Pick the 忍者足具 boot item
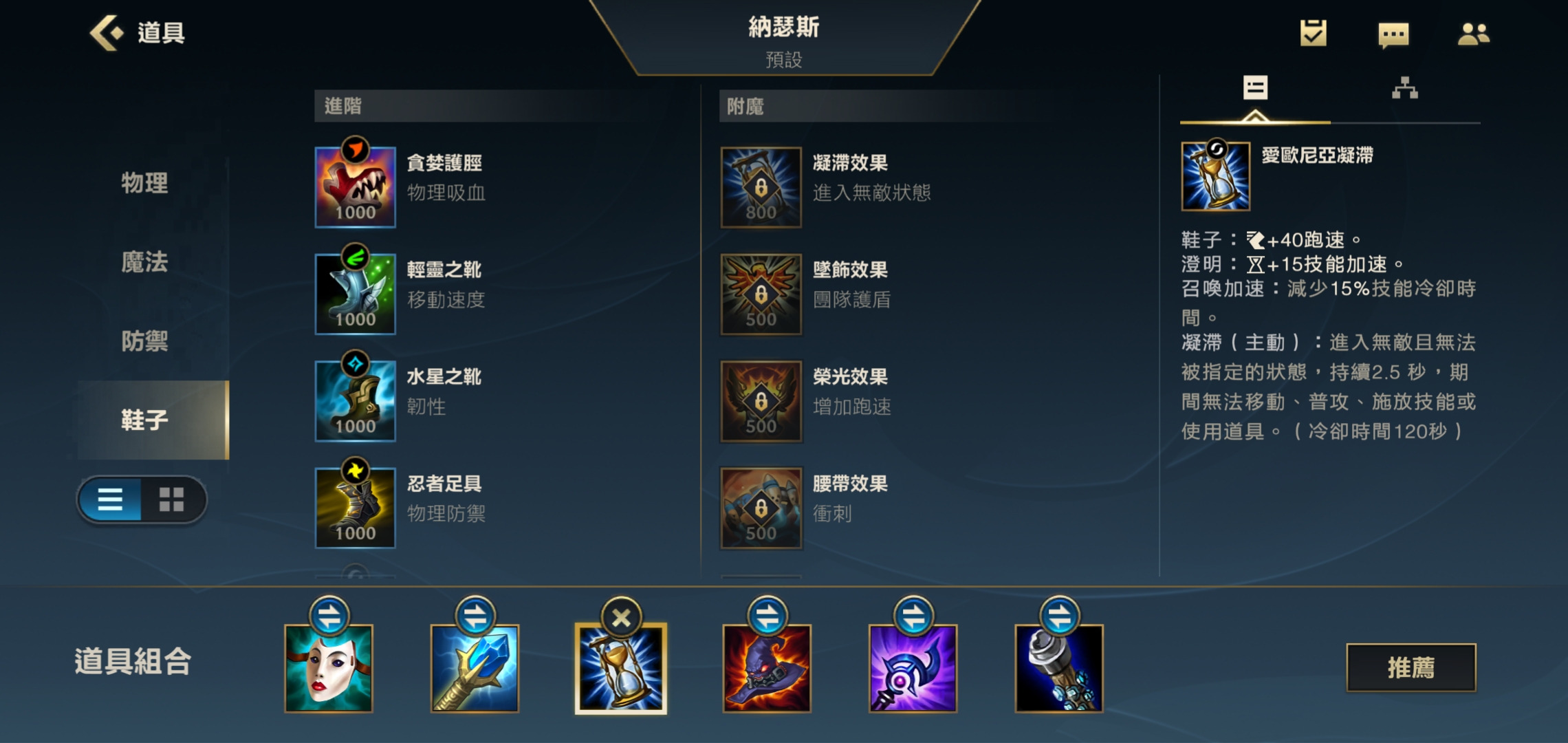The width and height of the screenshot is (1568, 743). [355, 508]
